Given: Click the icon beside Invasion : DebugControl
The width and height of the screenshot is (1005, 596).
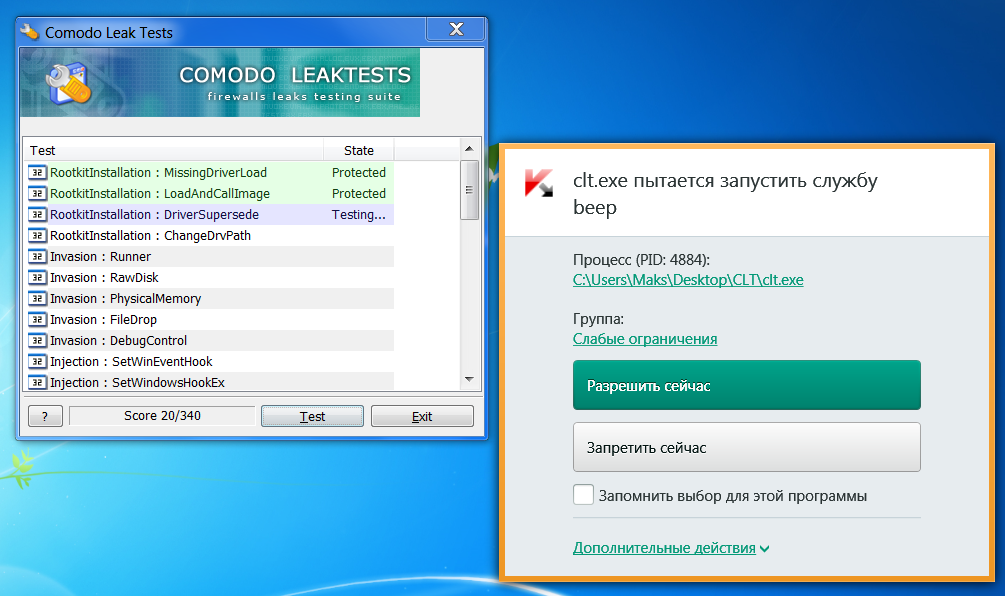Looking at the screenshot, I should [37, 340].
